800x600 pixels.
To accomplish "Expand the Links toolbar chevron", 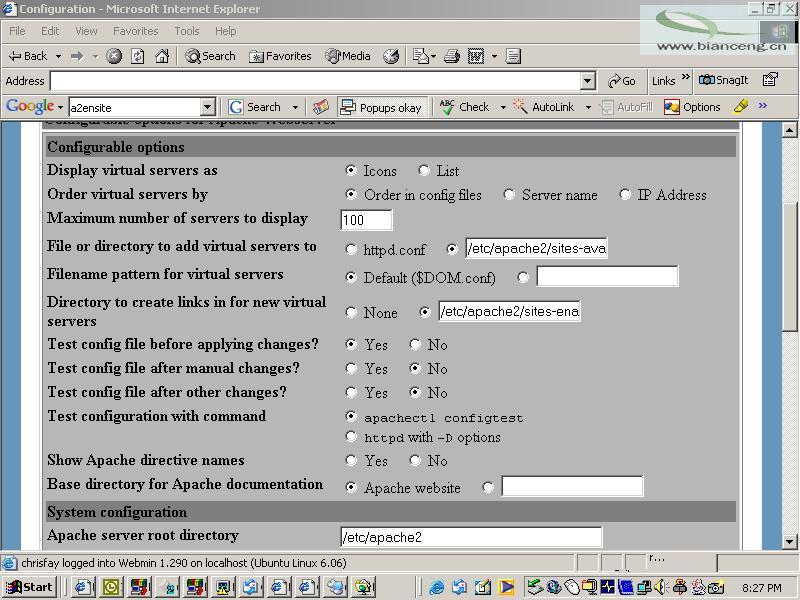I will point(686,78).
